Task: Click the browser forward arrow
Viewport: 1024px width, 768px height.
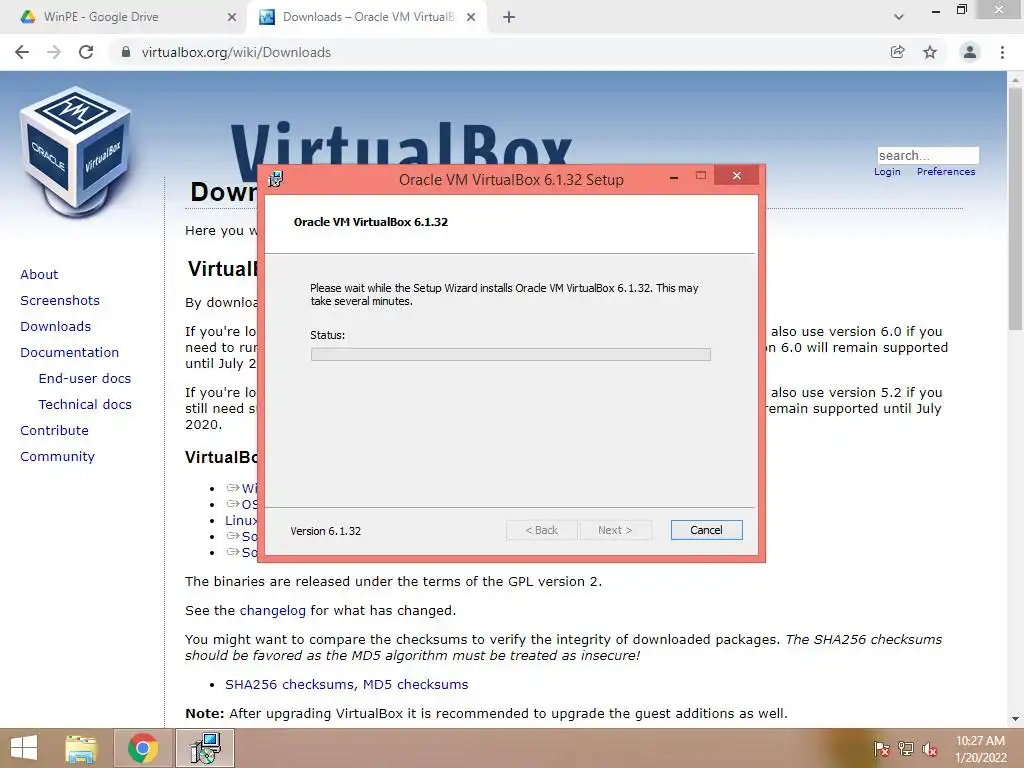Action: 54,52
